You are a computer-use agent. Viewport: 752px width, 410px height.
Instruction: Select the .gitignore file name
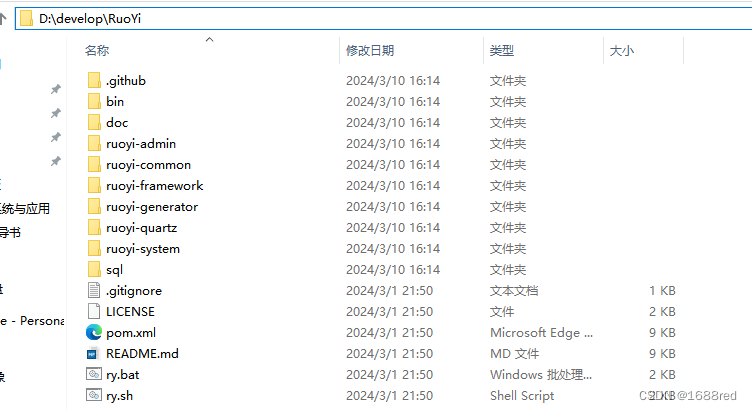tap(134, 291)
